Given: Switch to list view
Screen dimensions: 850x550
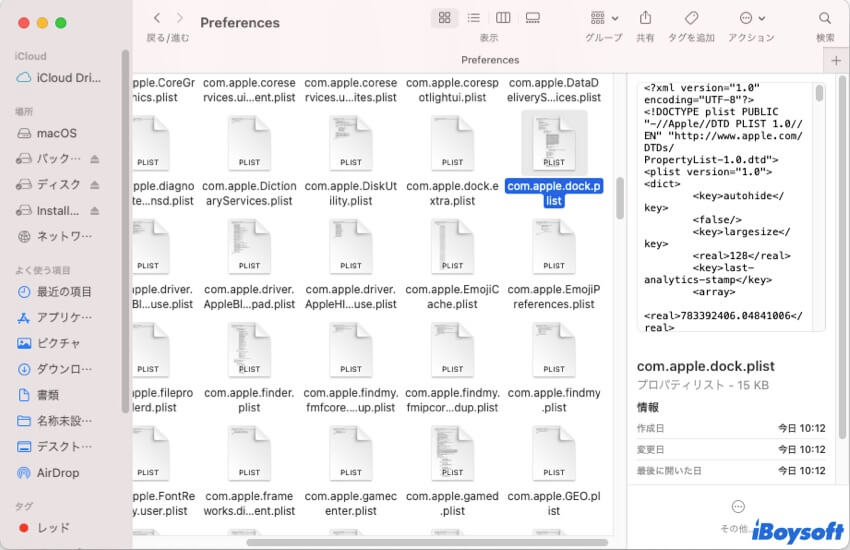Looking at the screenshot, I should coord(474,18).
